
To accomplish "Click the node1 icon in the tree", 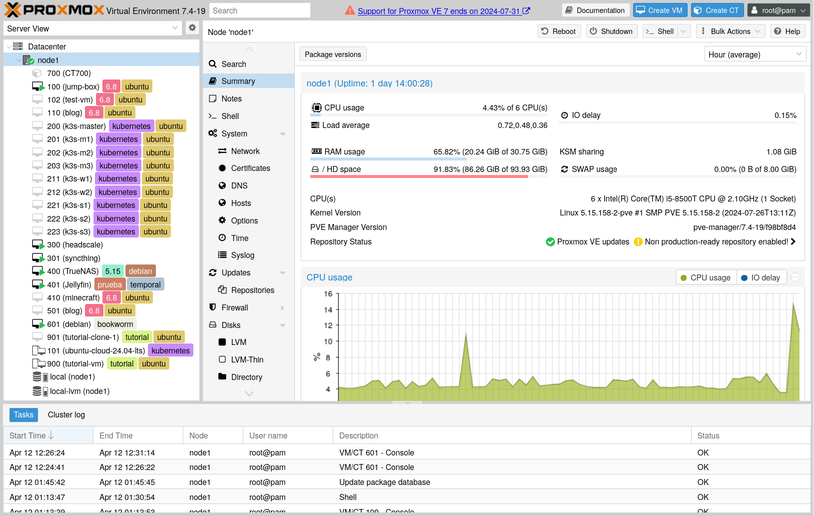I will [x=29, y=60].
